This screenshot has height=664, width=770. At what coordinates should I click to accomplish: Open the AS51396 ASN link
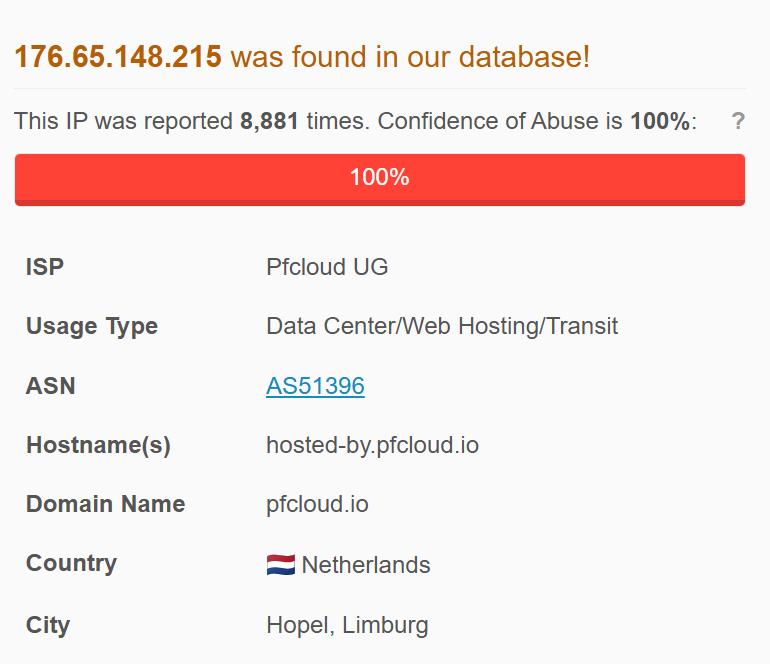315,386
